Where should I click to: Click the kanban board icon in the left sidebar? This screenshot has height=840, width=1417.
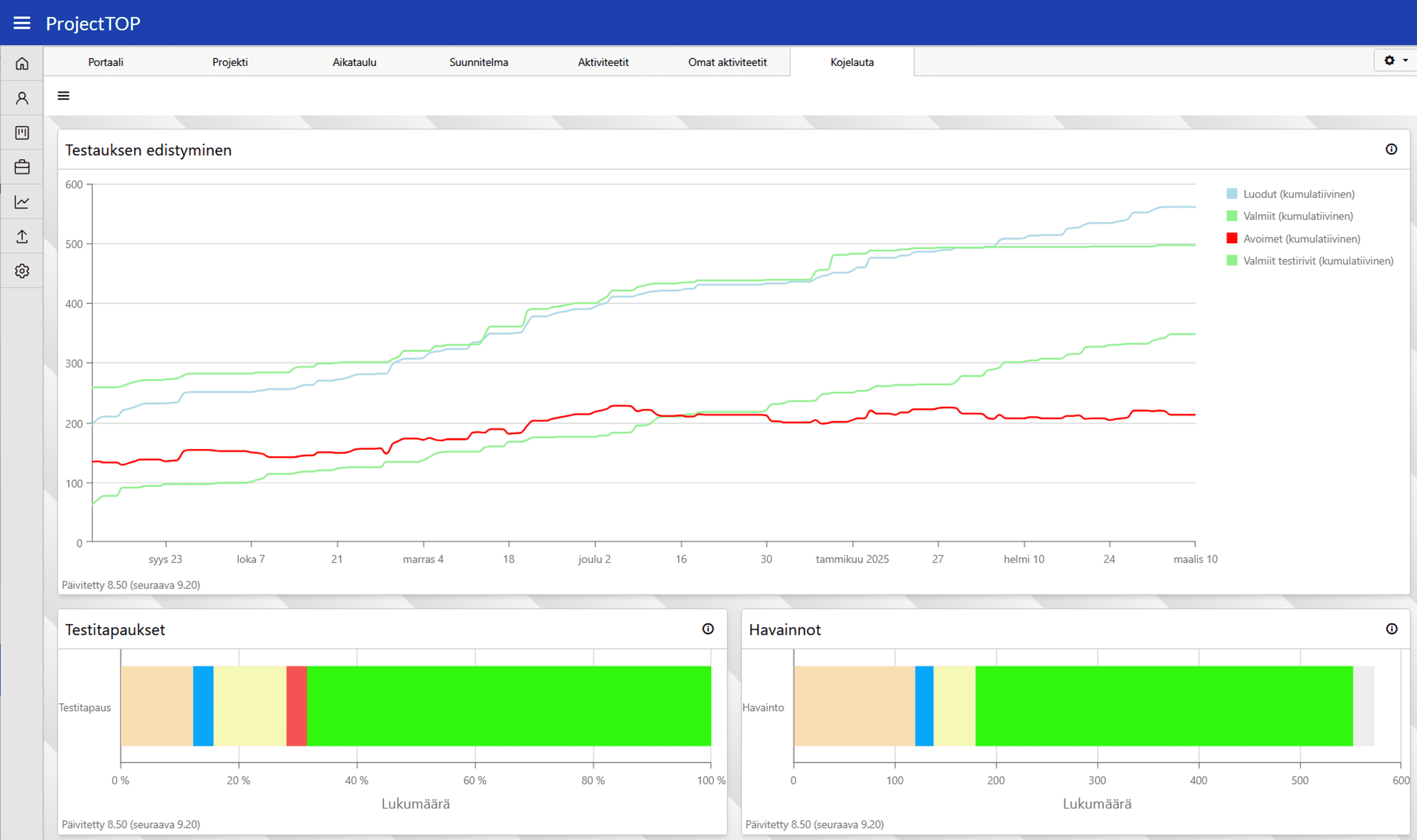(x=22, y=132)
